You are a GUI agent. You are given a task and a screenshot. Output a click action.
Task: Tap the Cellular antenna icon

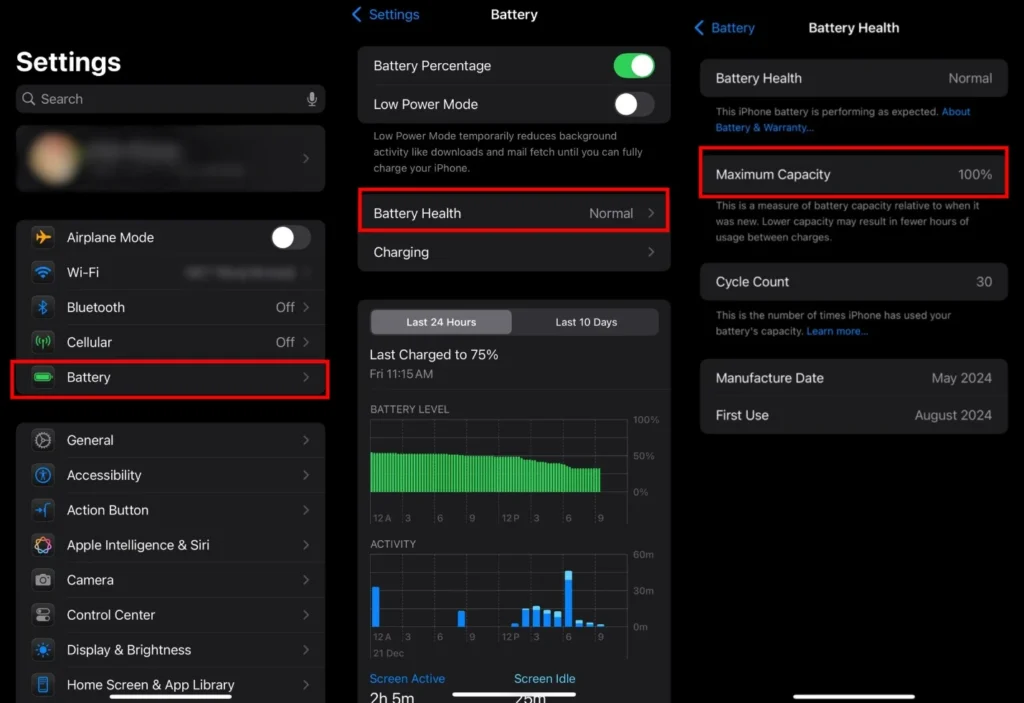43,342
